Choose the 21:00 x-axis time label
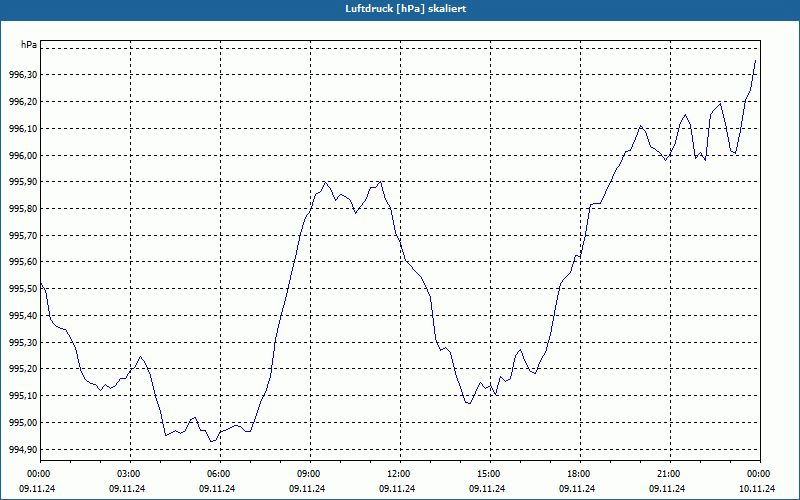The image size is (800, 500). point(670,474)
